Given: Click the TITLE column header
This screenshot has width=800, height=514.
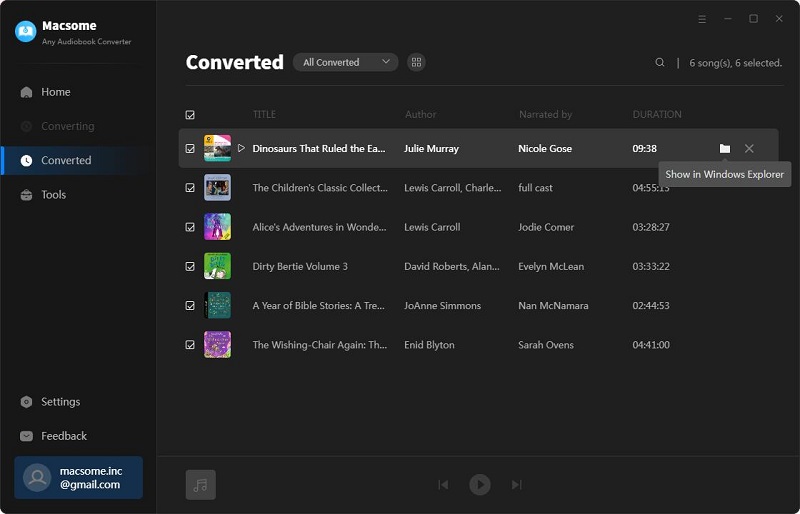Looking at the screenshot, I should click(x=264, y=114).
